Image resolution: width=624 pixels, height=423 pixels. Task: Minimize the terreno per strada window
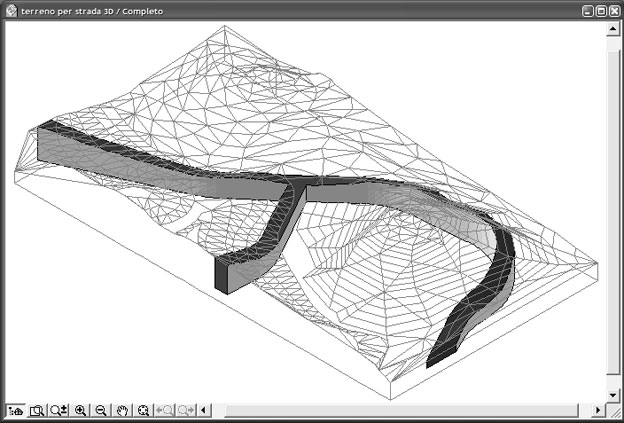587,9
